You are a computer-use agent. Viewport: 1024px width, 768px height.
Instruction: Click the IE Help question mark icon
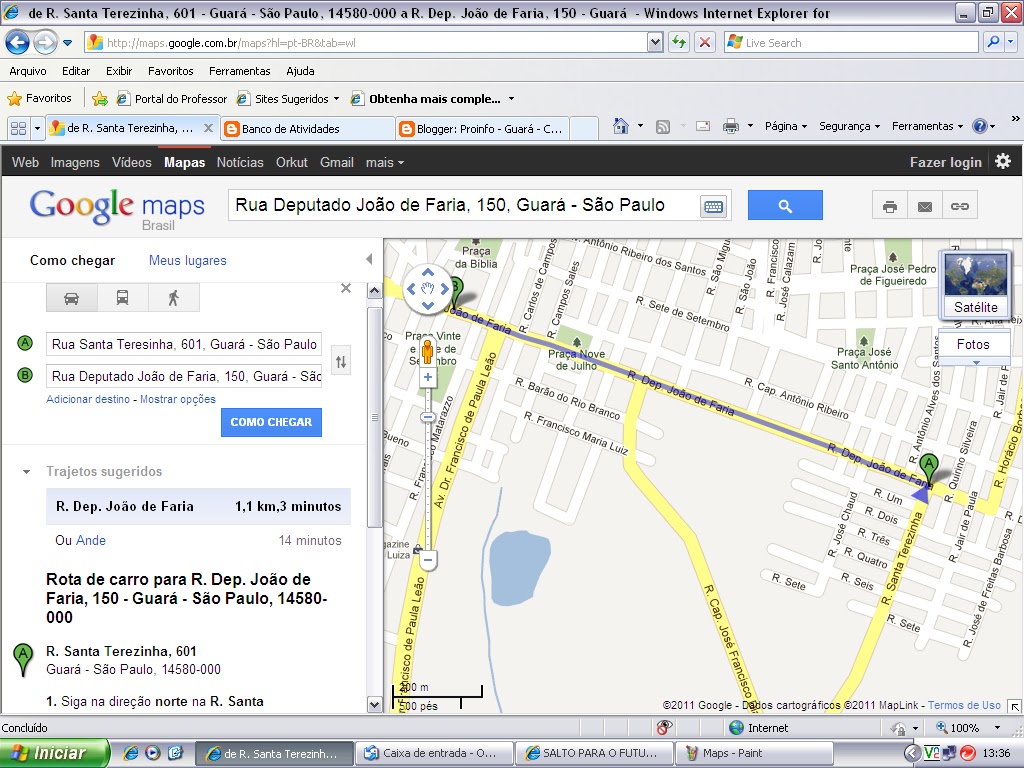[980, 126]
